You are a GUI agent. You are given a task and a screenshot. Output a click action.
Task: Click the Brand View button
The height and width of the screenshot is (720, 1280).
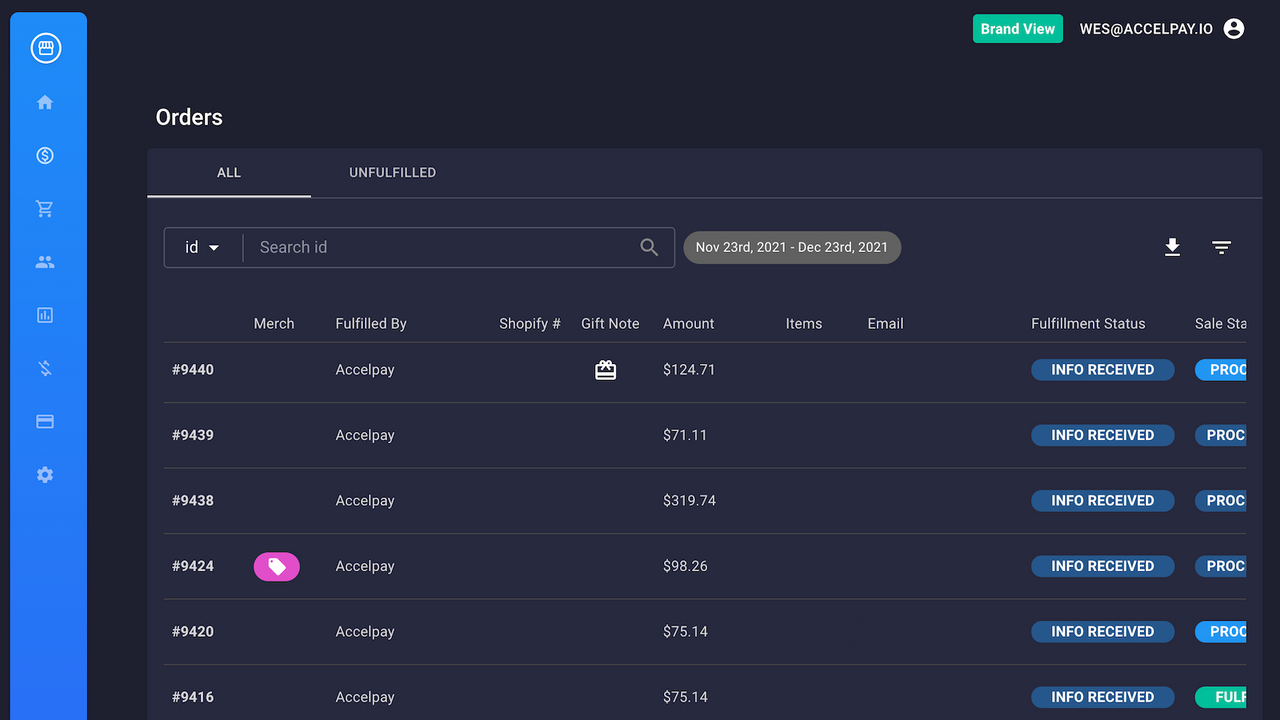[1017, 28]
